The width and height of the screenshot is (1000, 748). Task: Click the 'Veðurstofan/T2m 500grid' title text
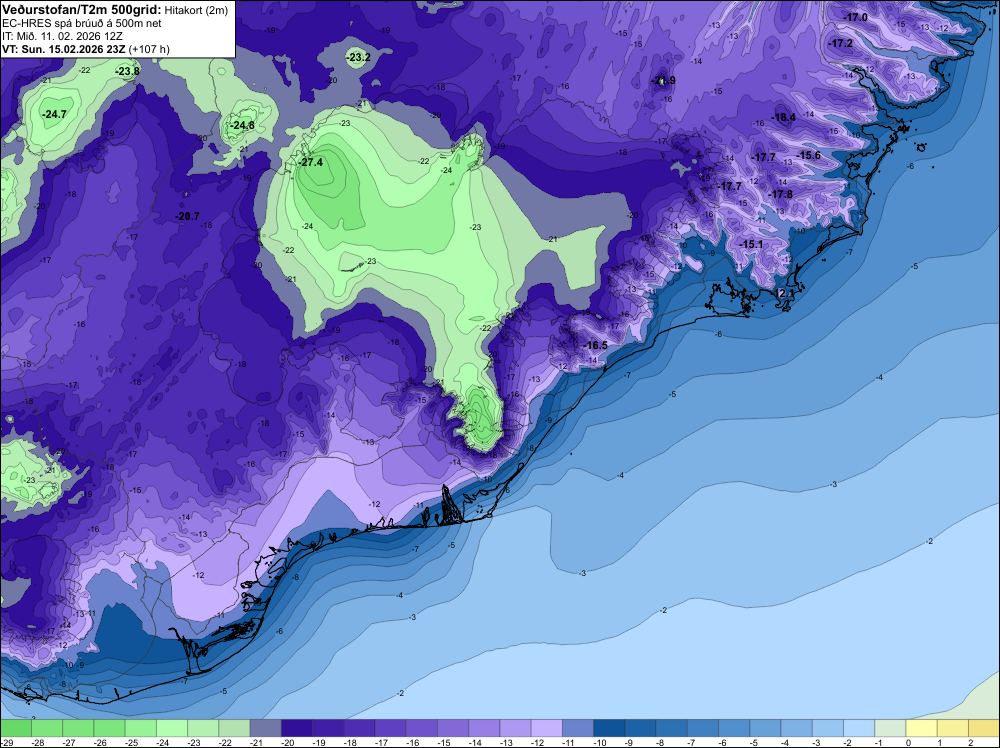tap(81, 10)
